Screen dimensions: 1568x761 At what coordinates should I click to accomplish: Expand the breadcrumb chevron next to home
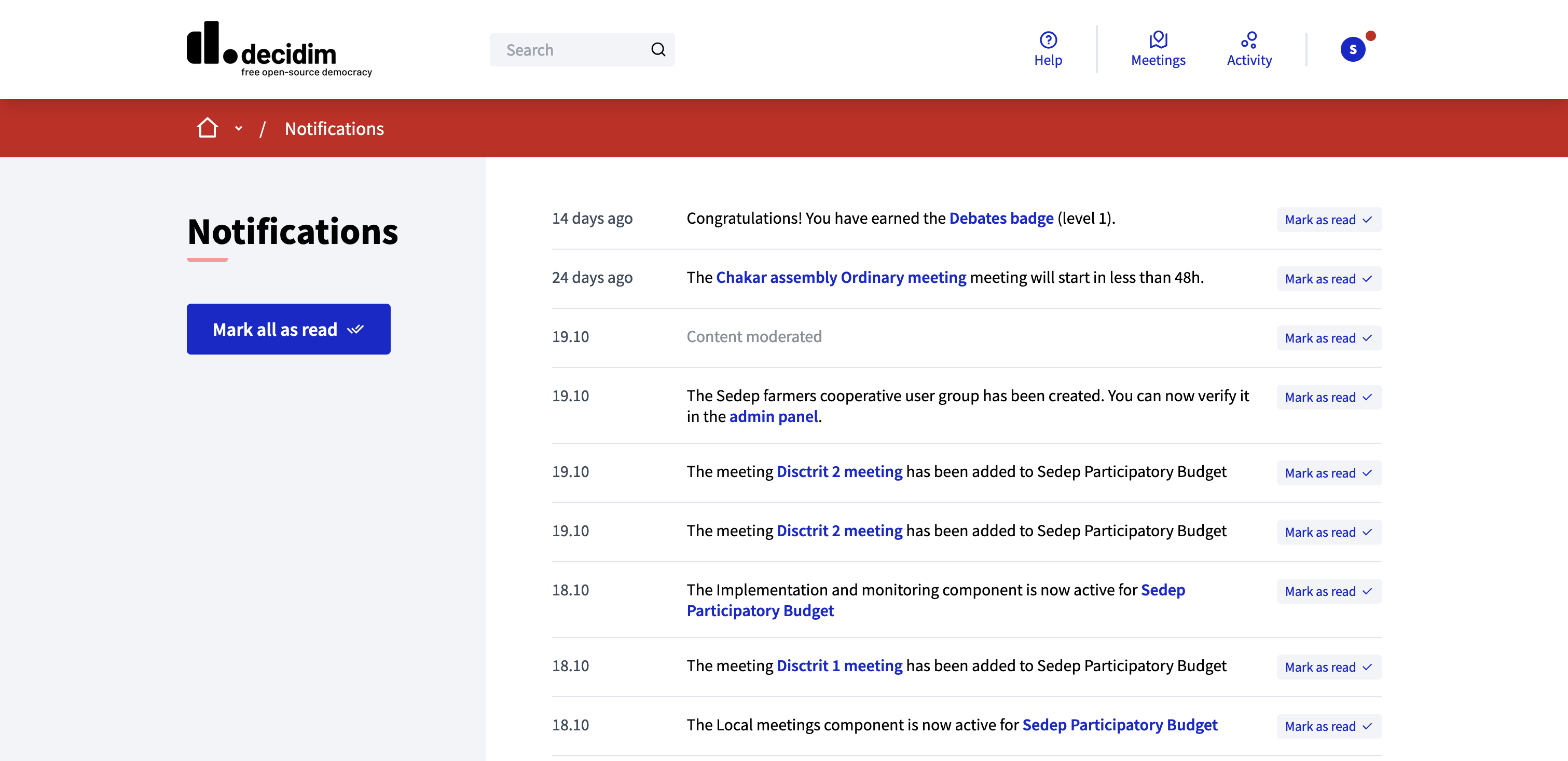pyautogui.click(x=238, y=129)
